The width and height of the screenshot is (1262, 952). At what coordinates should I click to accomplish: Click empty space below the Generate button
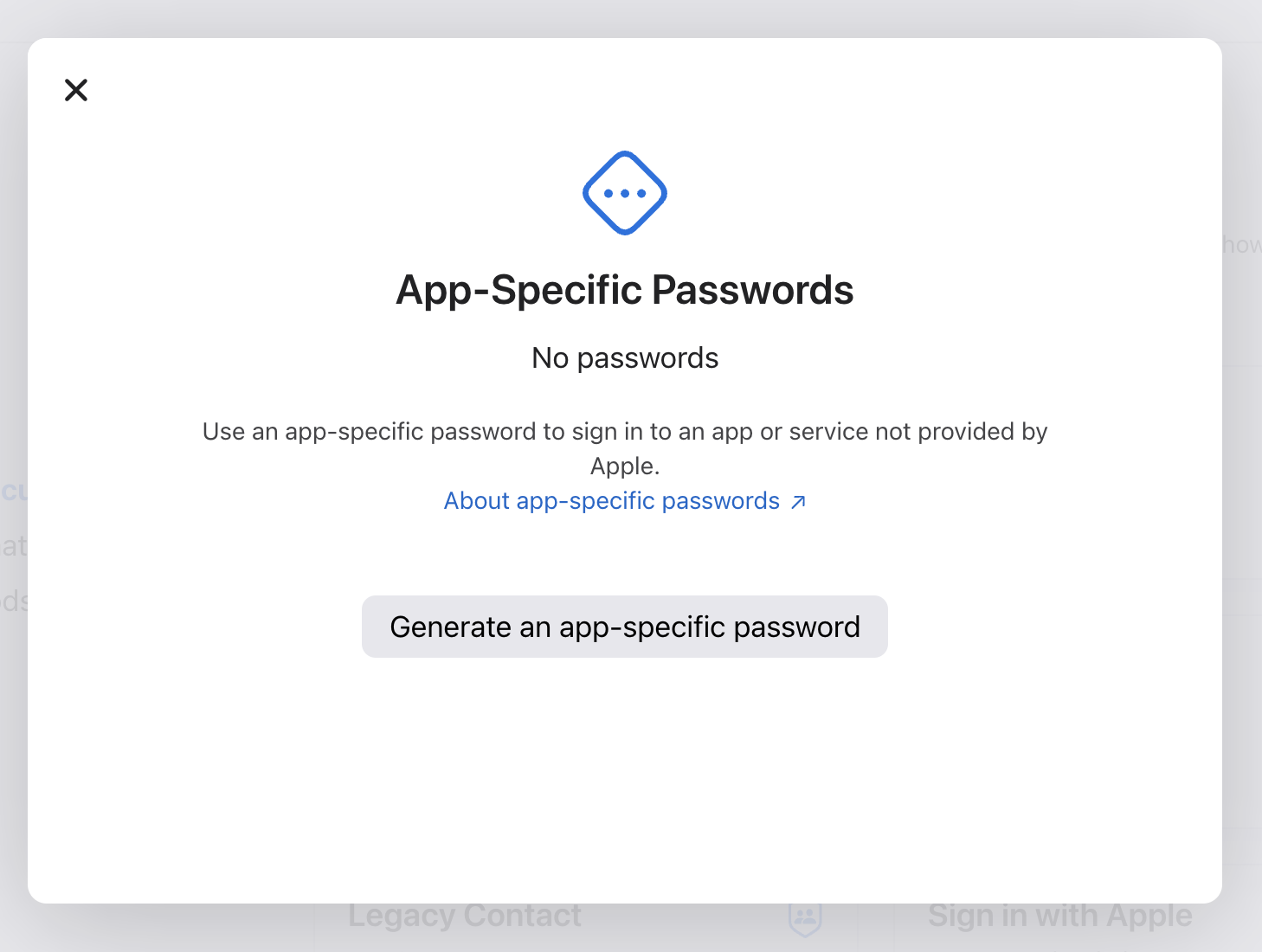tap(625, 779)
